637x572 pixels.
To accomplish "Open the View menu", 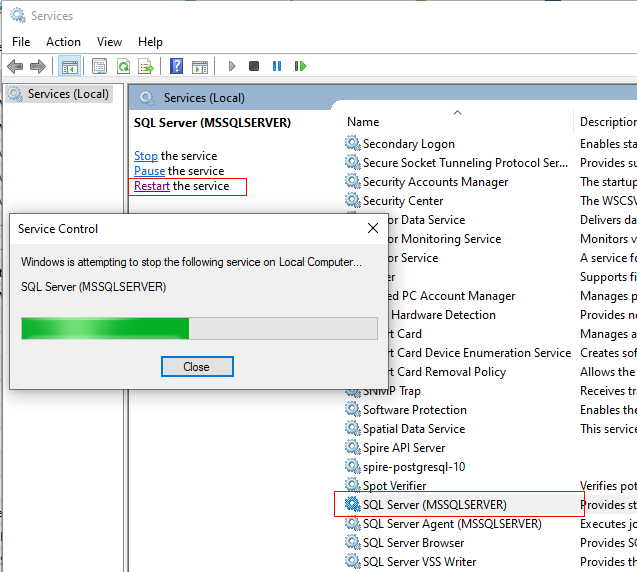I will tap(109, 42).
